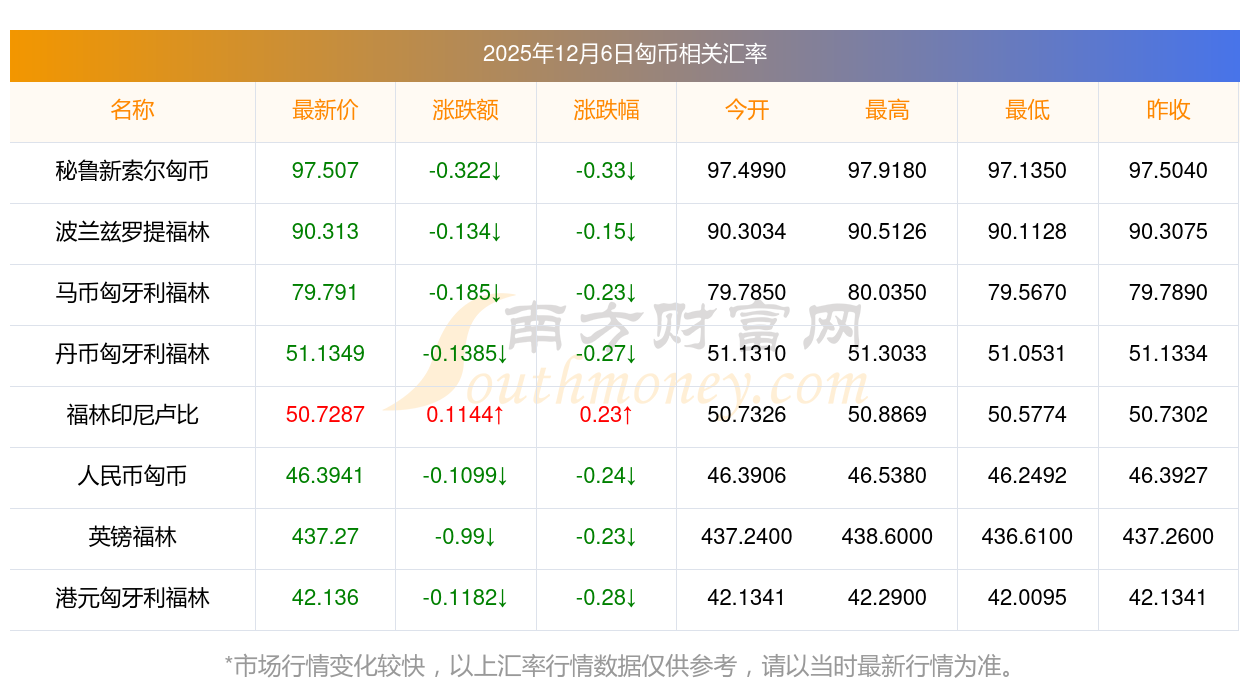Select the '名称' column header

(132, 110)
